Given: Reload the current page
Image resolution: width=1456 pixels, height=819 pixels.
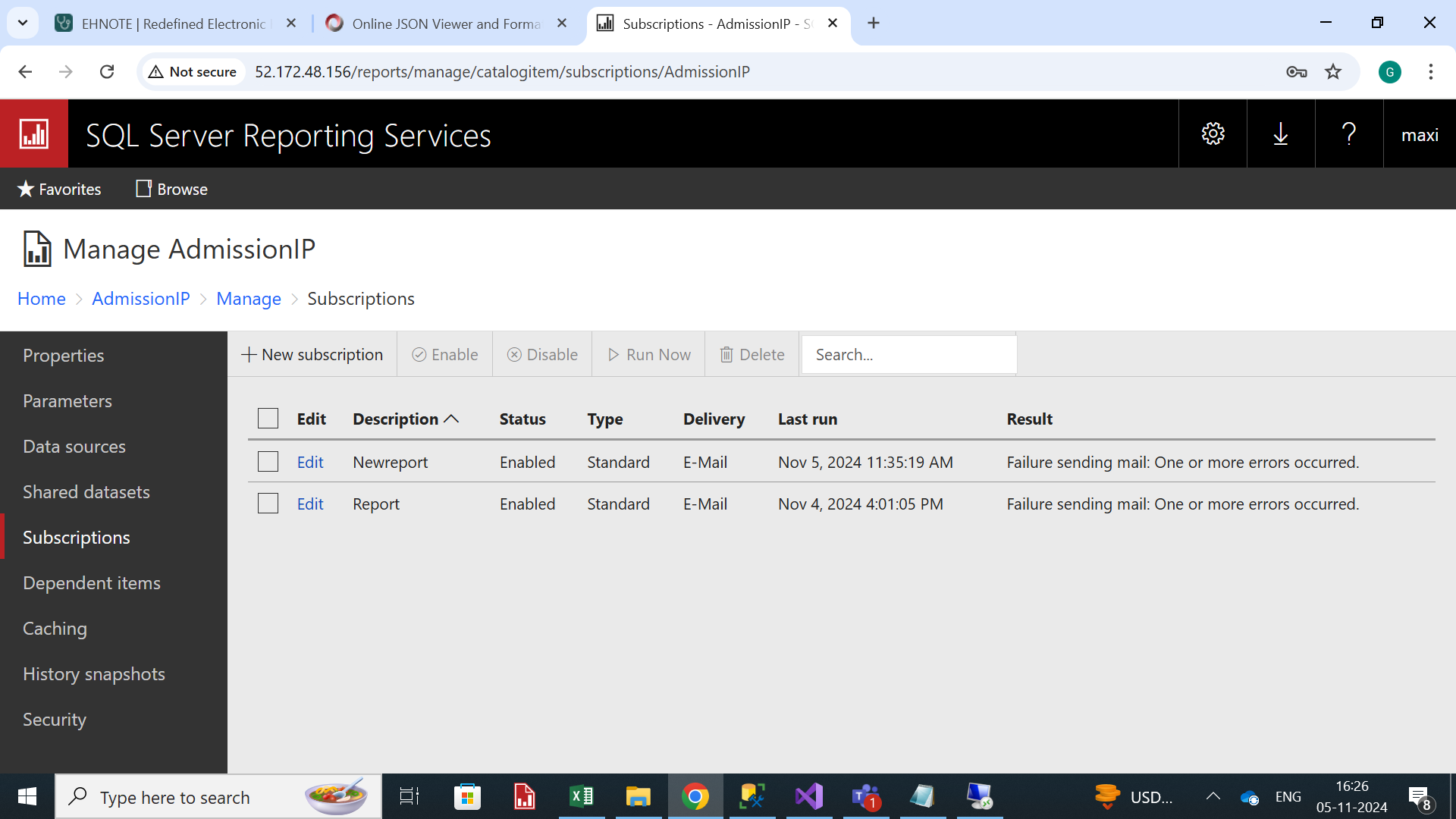Looking at the screenshot, I should click(107, 71).
